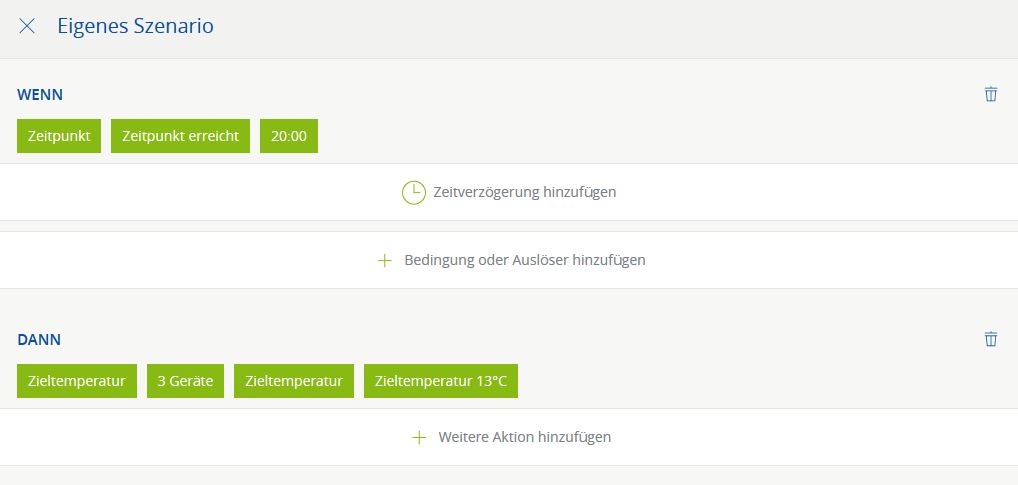Click plus icon beside Bedingung oder Auslöser
1018x485 pixels.
coord(384,260)
